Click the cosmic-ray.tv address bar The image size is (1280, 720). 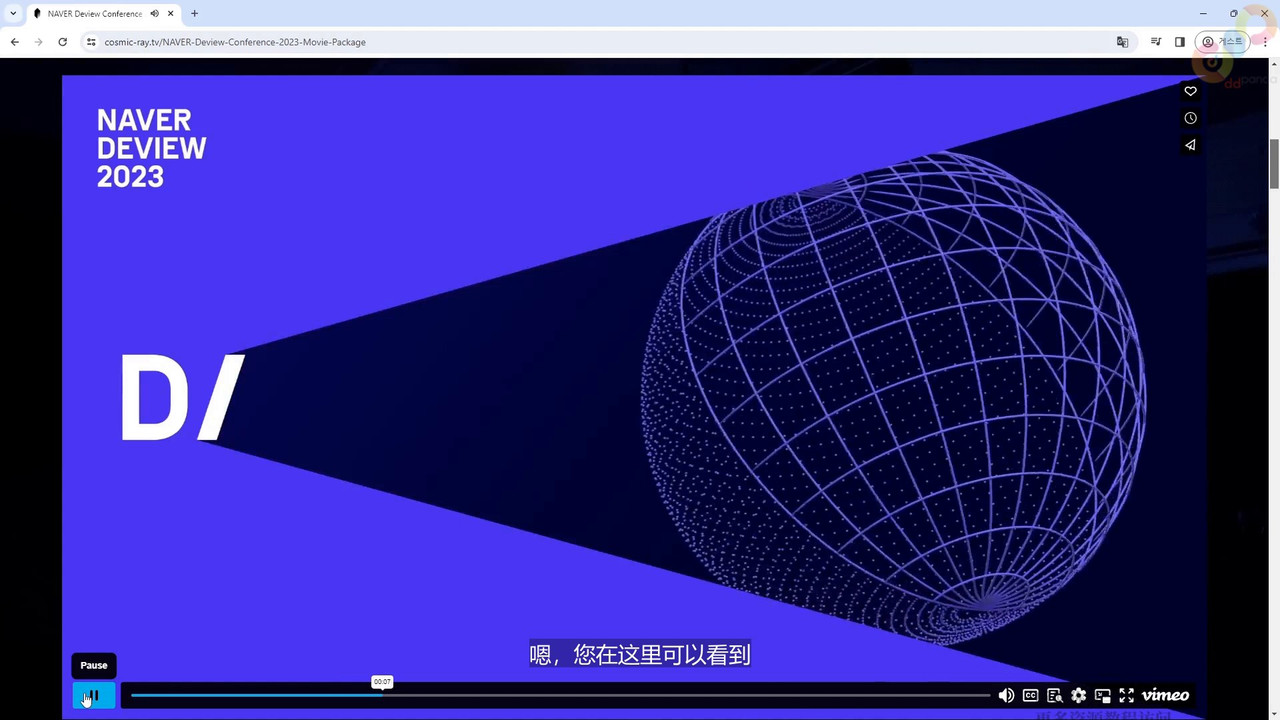[x=595, y=42]
